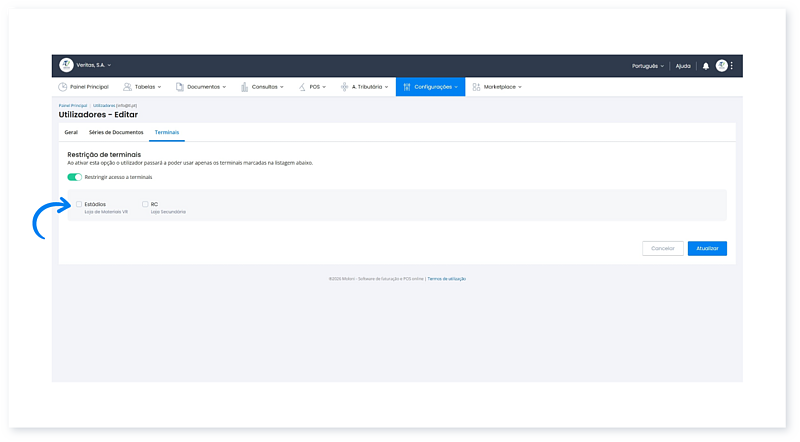Switch to the Geral tab
800x442 pixels.
71,132
